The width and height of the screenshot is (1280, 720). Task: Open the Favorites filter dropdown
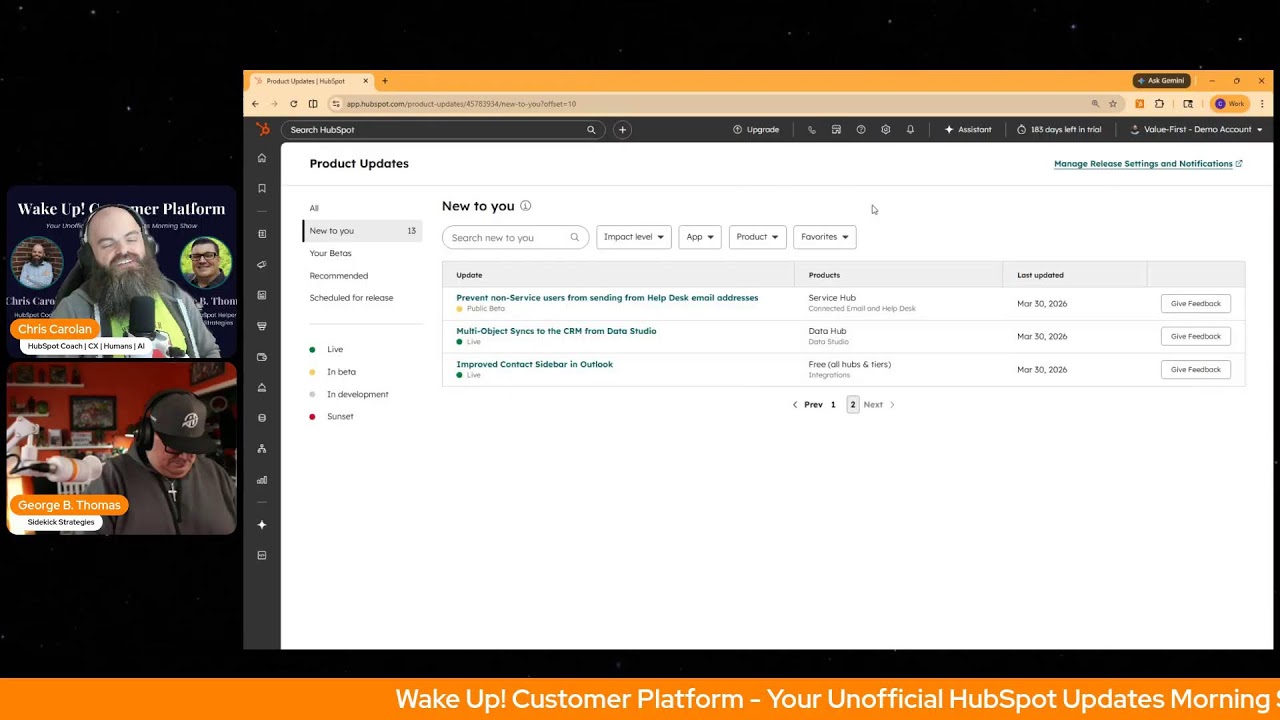[x=825, y=237]
